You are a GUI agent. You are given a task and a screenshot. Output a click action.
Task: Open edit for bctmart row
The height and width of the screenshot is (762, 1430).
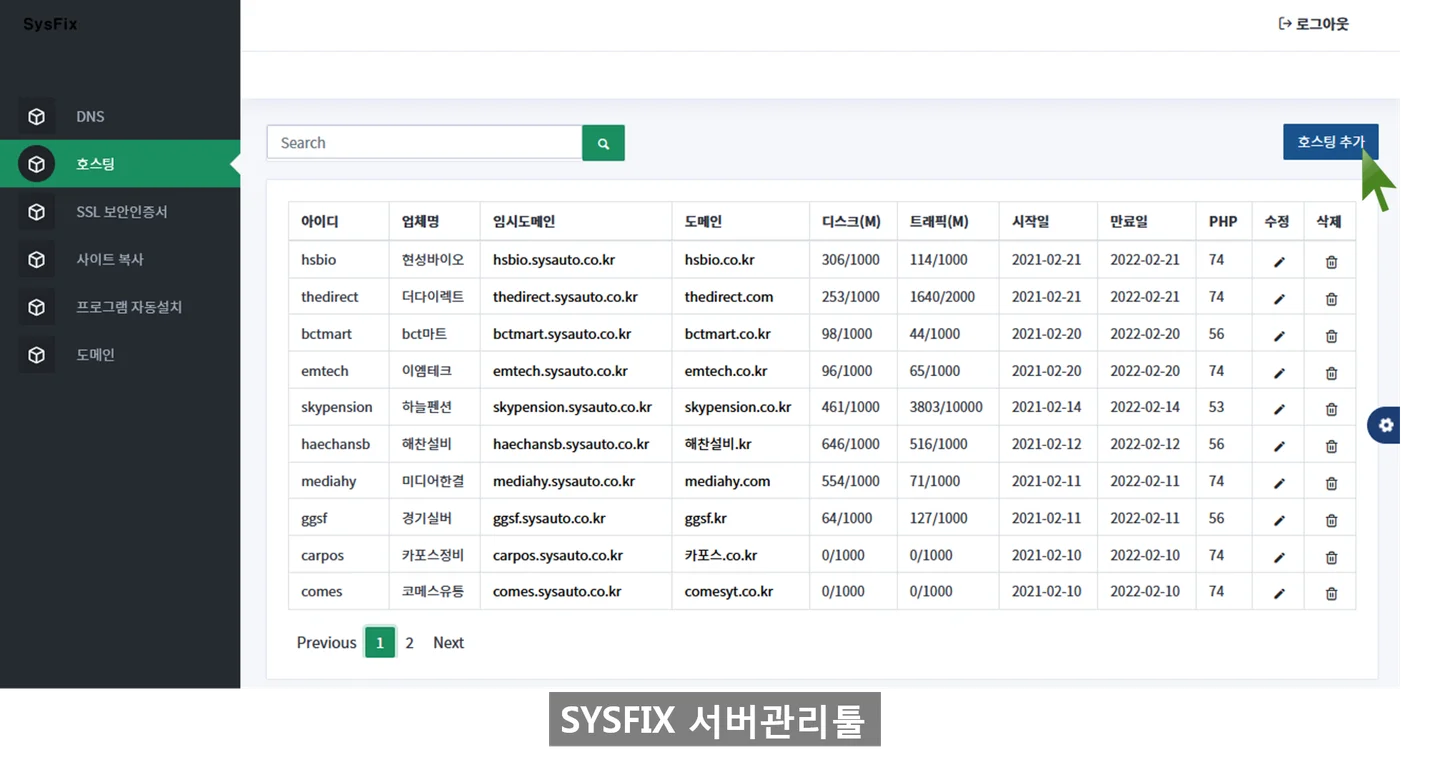pos(1279,336)
